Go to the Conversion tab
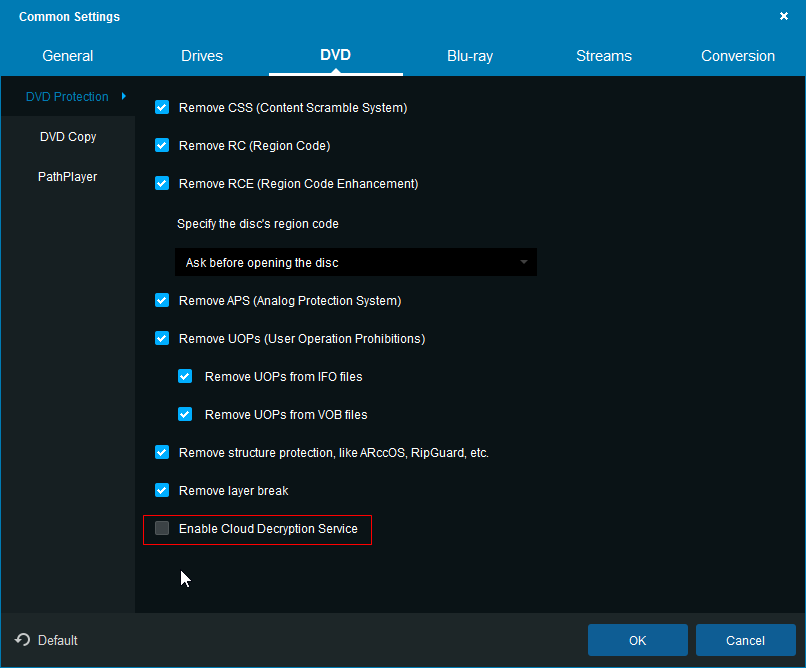 [738, 56]
